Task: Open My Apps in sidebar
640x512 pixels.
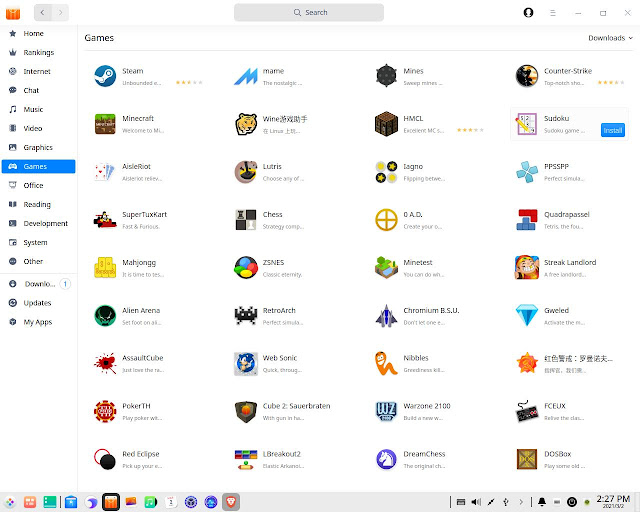Action: coord(38,322)
